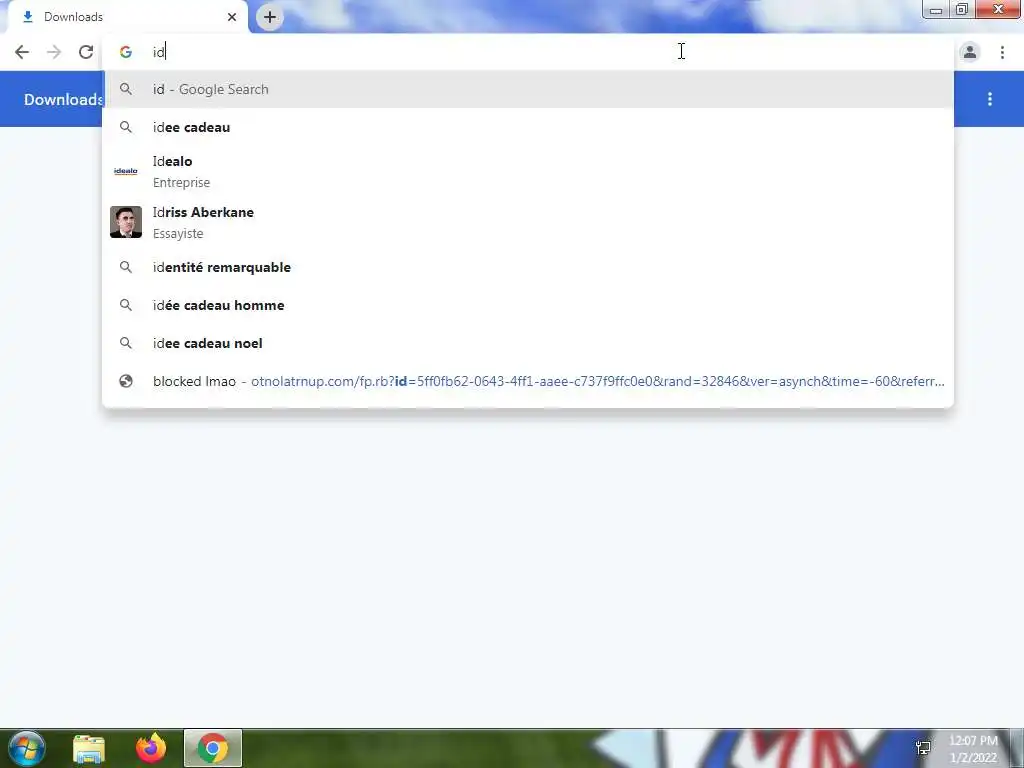Go back using the browser back arrow
Screen dimensions: 1024x768
click(x=22, y=52)
